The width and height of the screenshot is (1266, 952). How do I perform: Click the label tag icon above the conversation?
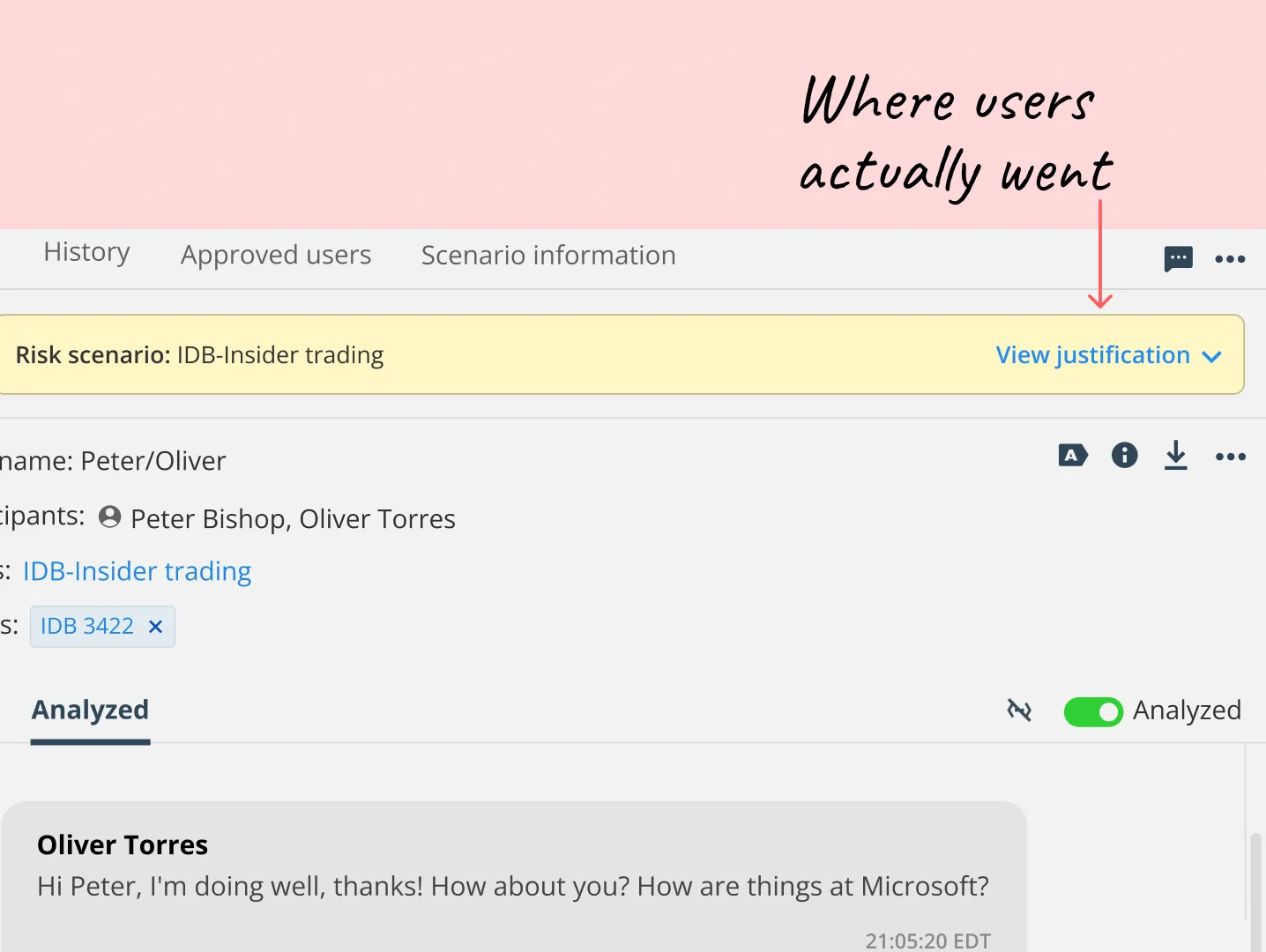[x=1072, y=456]
